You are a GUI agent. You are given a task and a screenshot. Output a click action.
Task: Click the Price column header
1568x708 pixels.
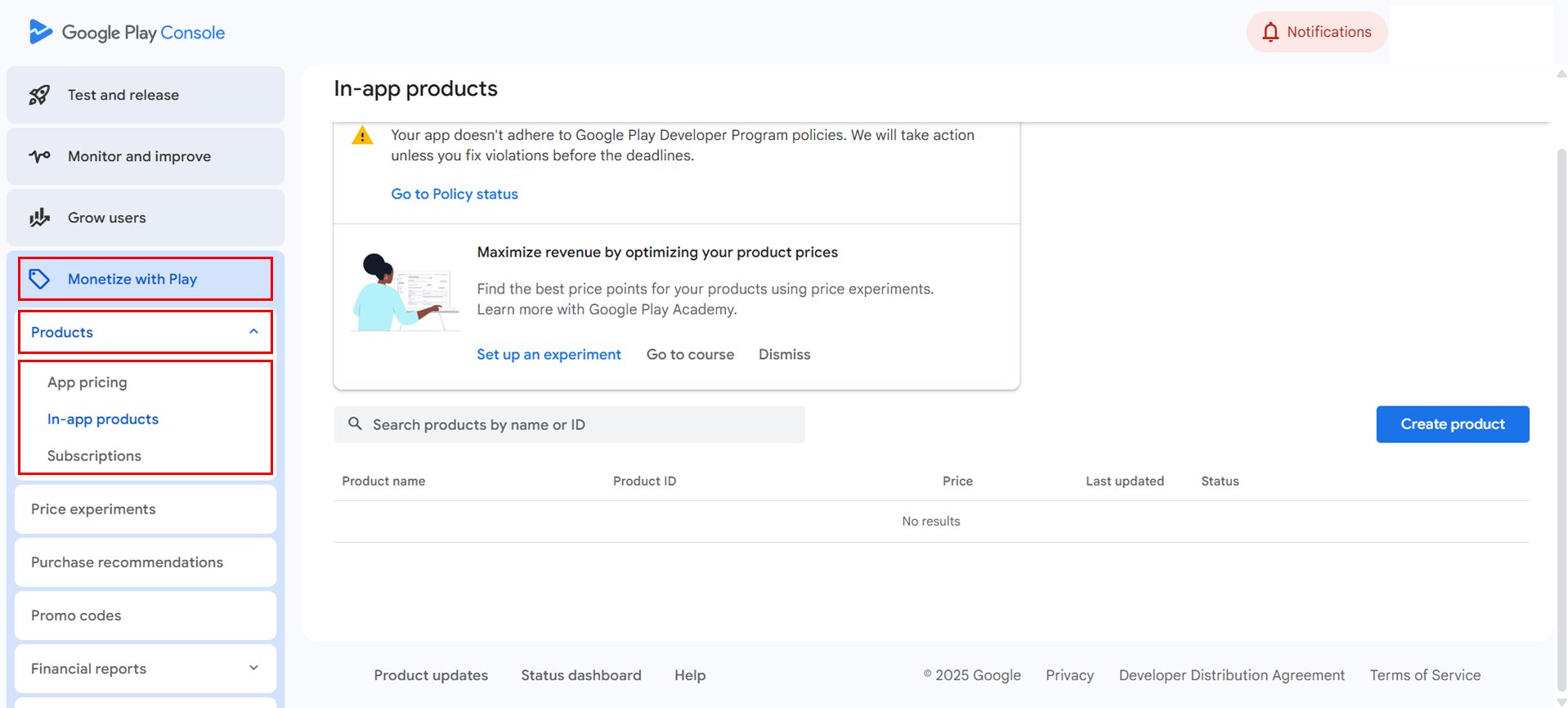(x=957, y=481)
